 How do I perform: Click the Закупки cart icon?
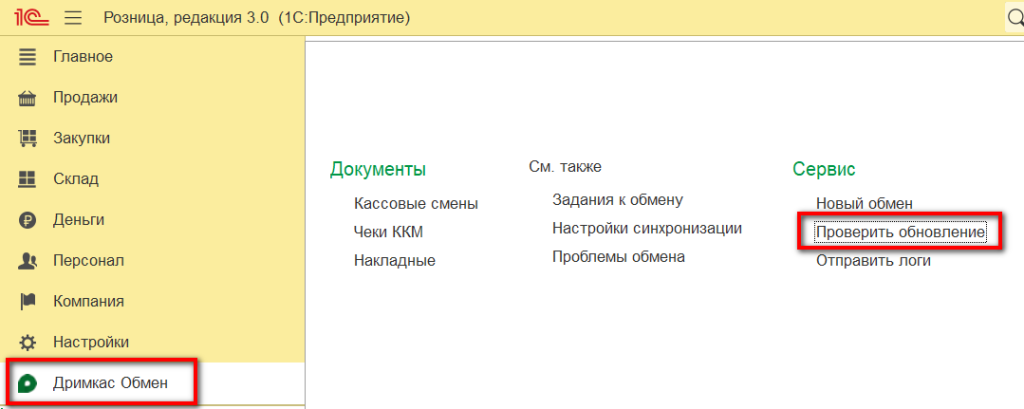point(28,138)
